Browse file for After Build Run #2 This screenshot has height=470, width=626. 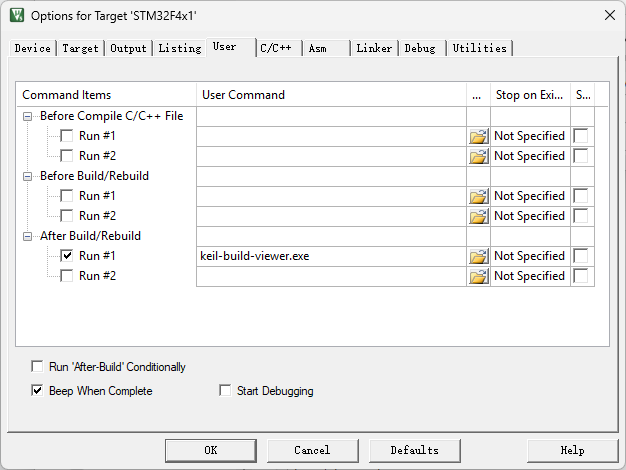pyautogui.click(x=478, y=276)
